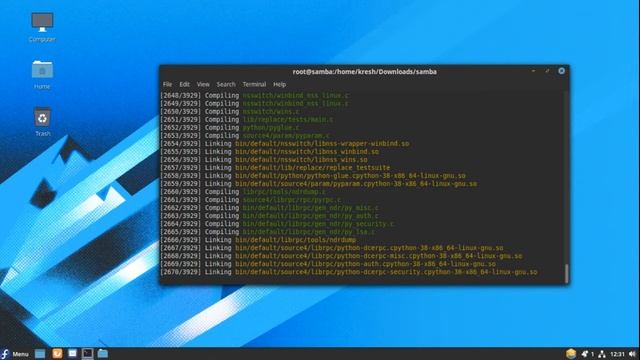Click the [2653/3929] Compiling line
The image size is (640, 360).
[245, 136]
